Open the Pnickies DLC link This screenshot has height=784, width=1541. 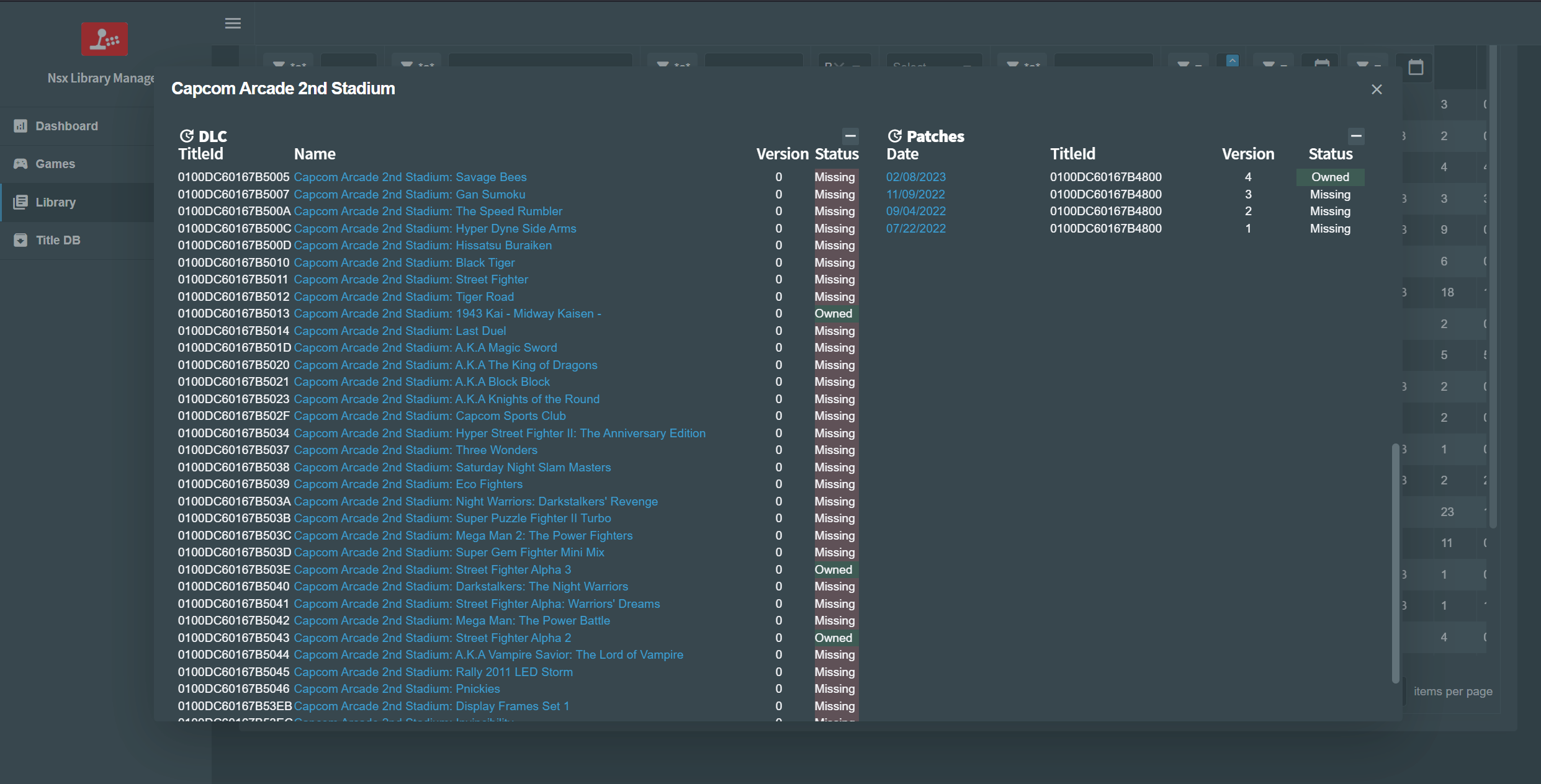tap(397, 688)
